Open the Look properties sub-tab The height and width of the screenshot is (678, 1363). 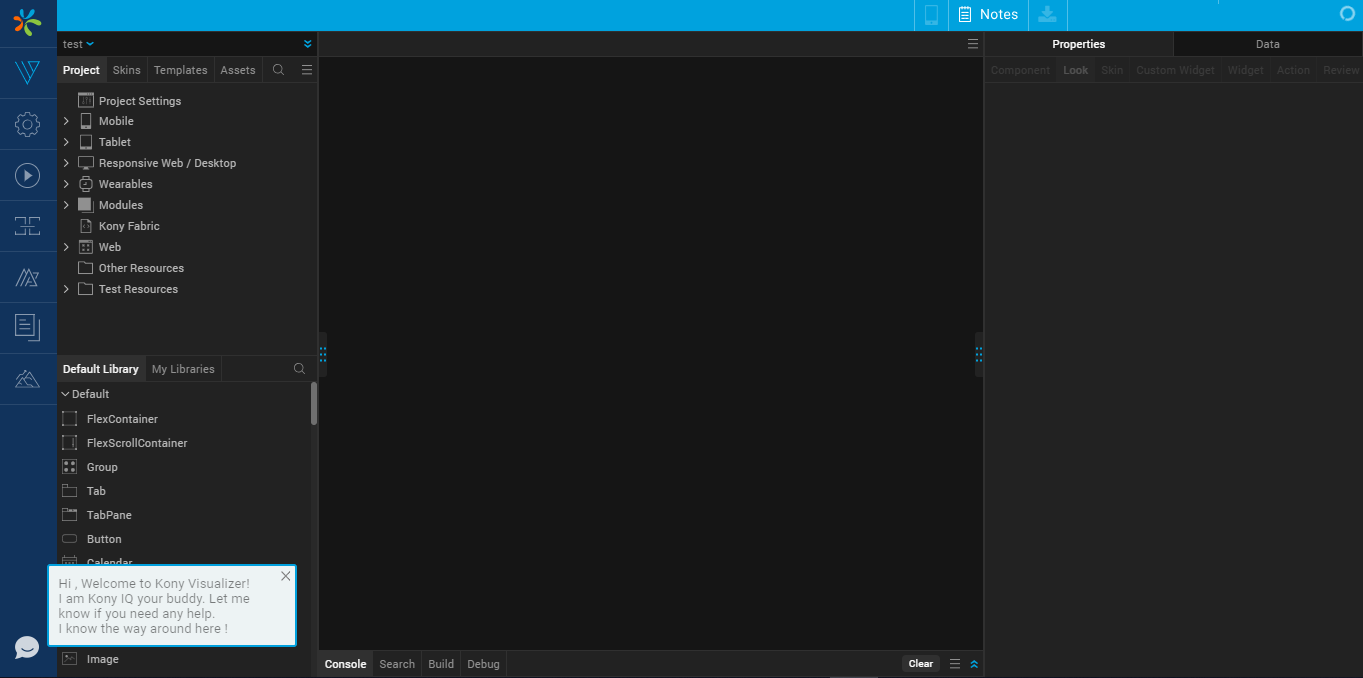(1076, 70)
